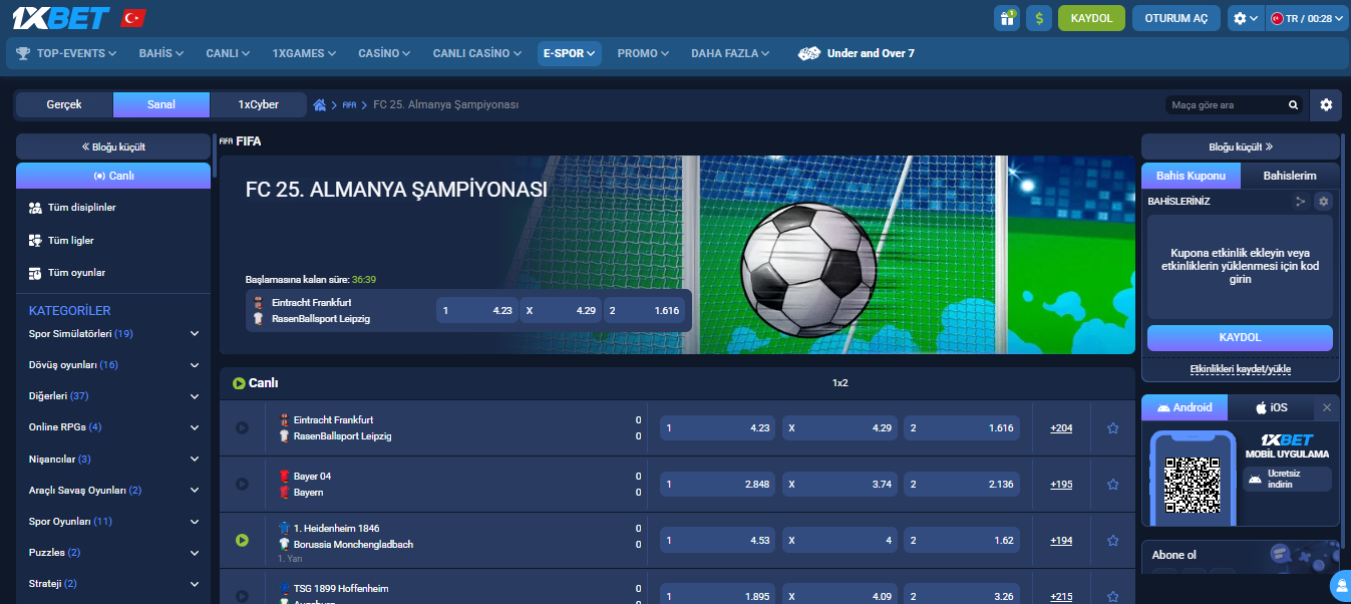Viewport: 1351px width, 604px height.
Task: Open +204 more markets link
Action: [1061, 428]
